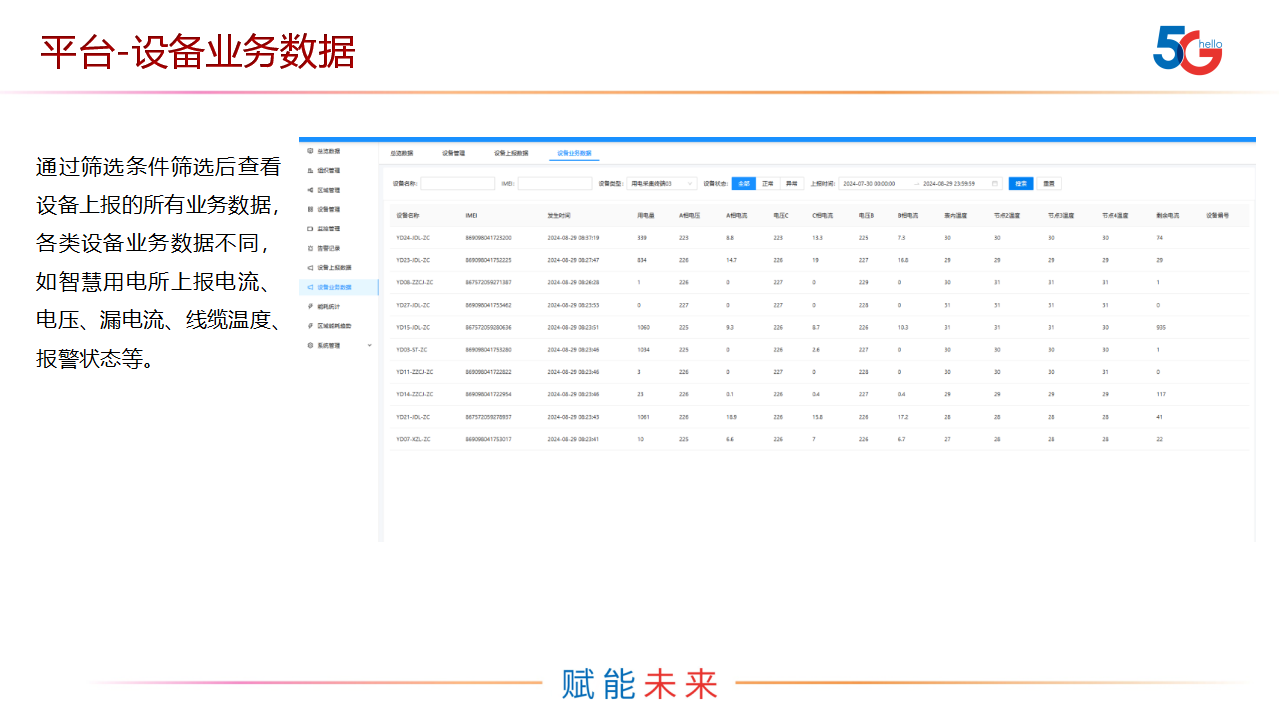
Task: Click the IMEI input field
Action: (554, 184)
